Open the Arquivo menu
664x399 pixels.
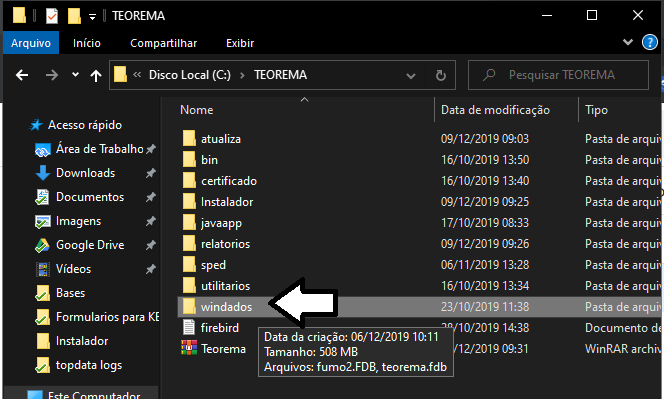[x=31, y=43]
